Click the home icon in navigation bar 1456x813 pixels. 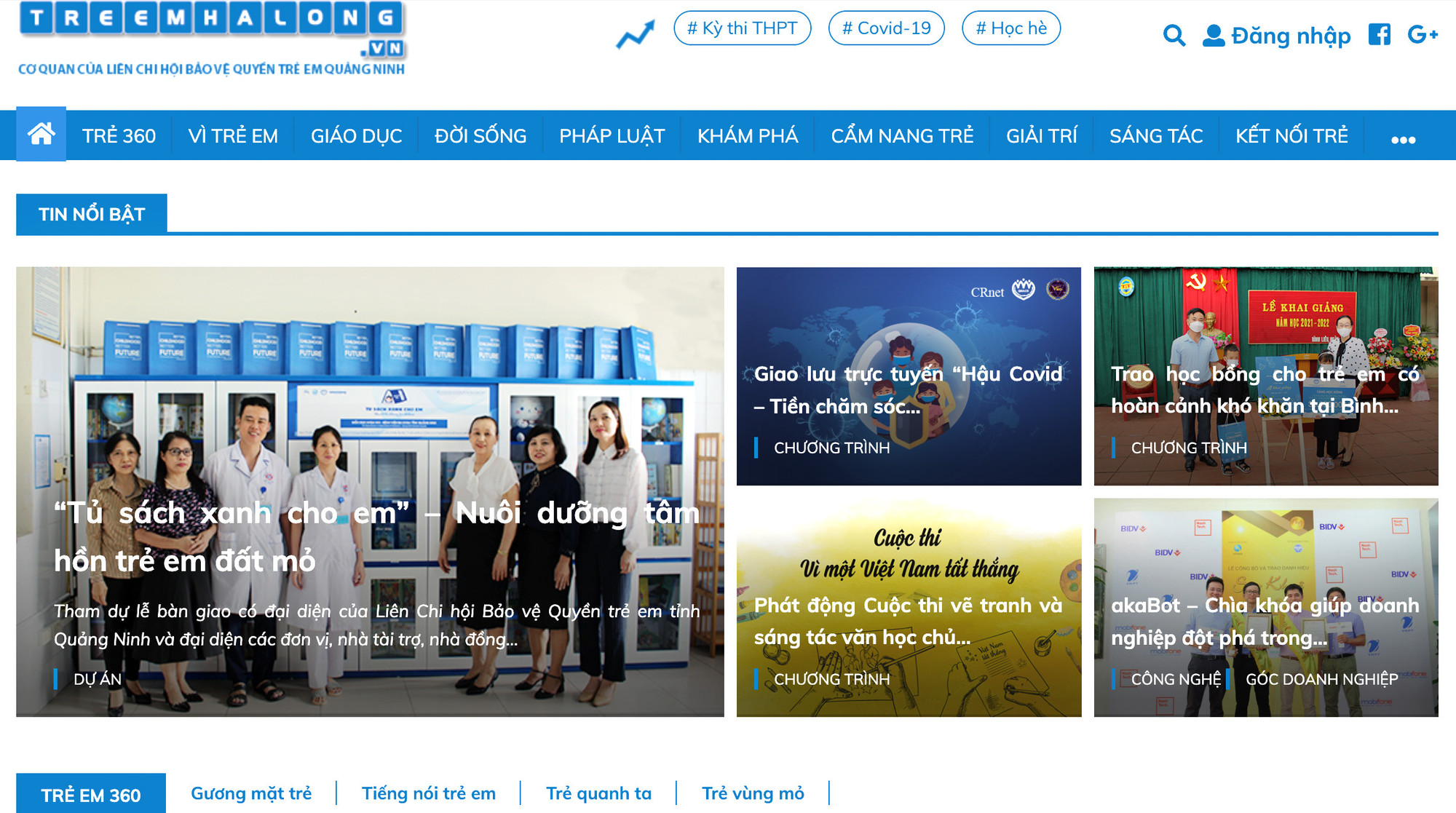(x=41, y=135)
